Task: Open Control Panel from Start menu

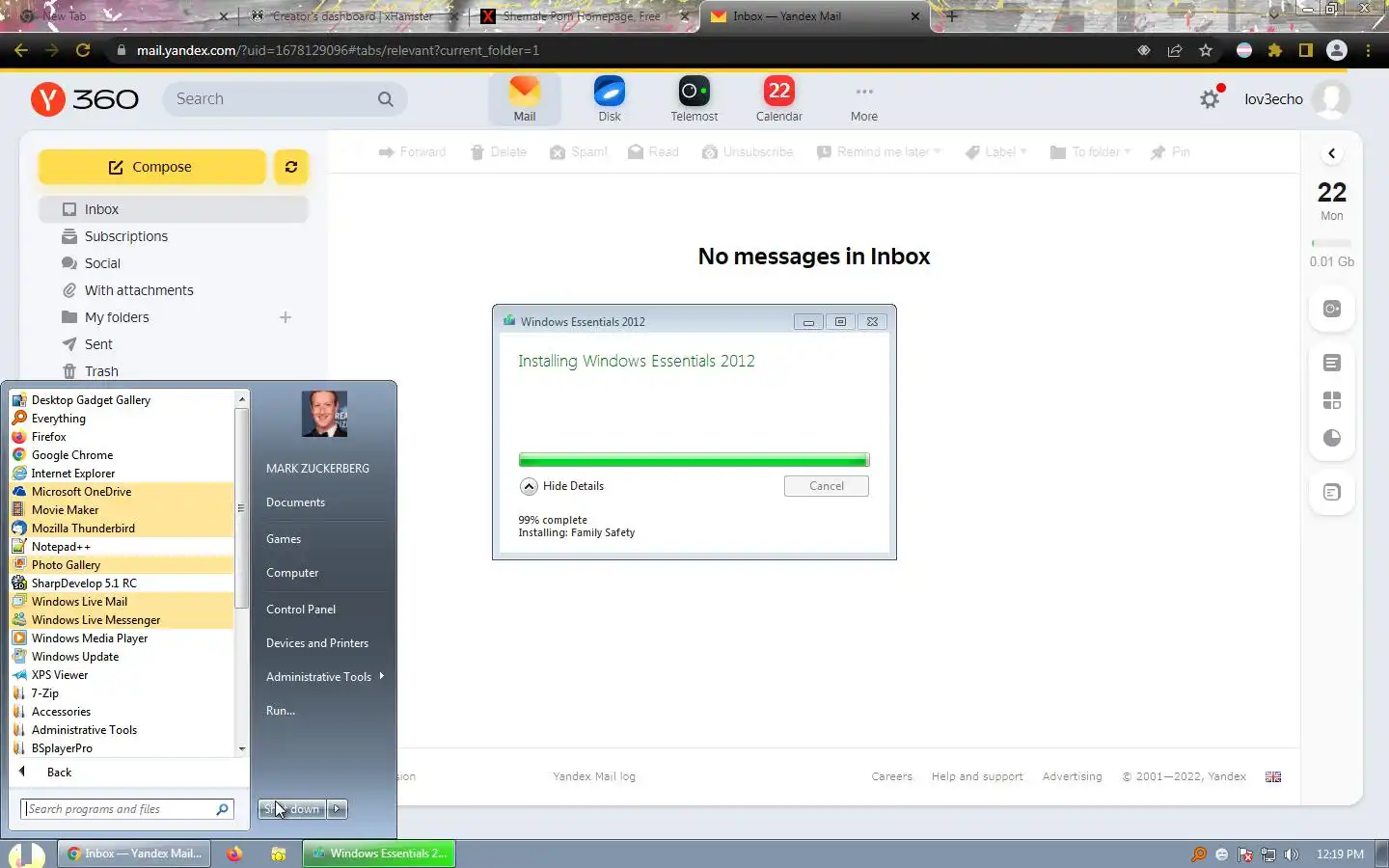Action: pos(301,610)
